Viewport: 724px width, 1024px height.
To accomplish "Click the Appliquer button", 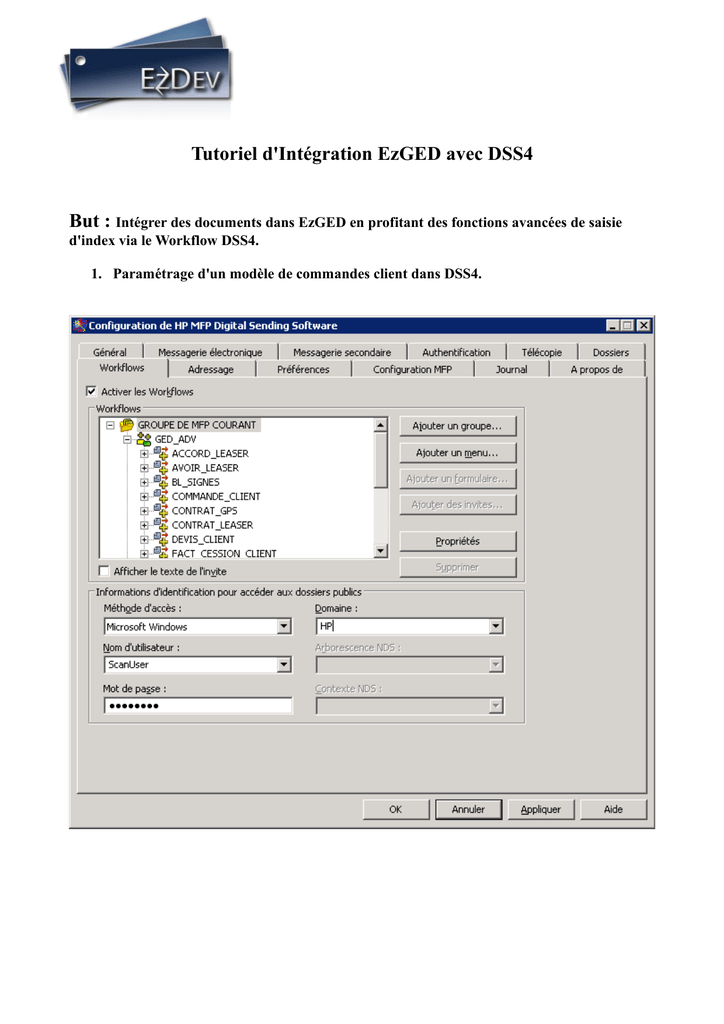I will [541, 809].
